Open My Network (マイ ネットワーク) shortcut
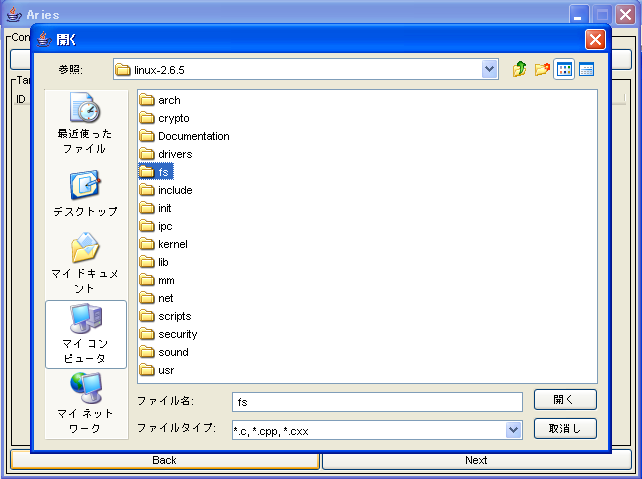Screen dimensions: 642x479 pos(86,403)
